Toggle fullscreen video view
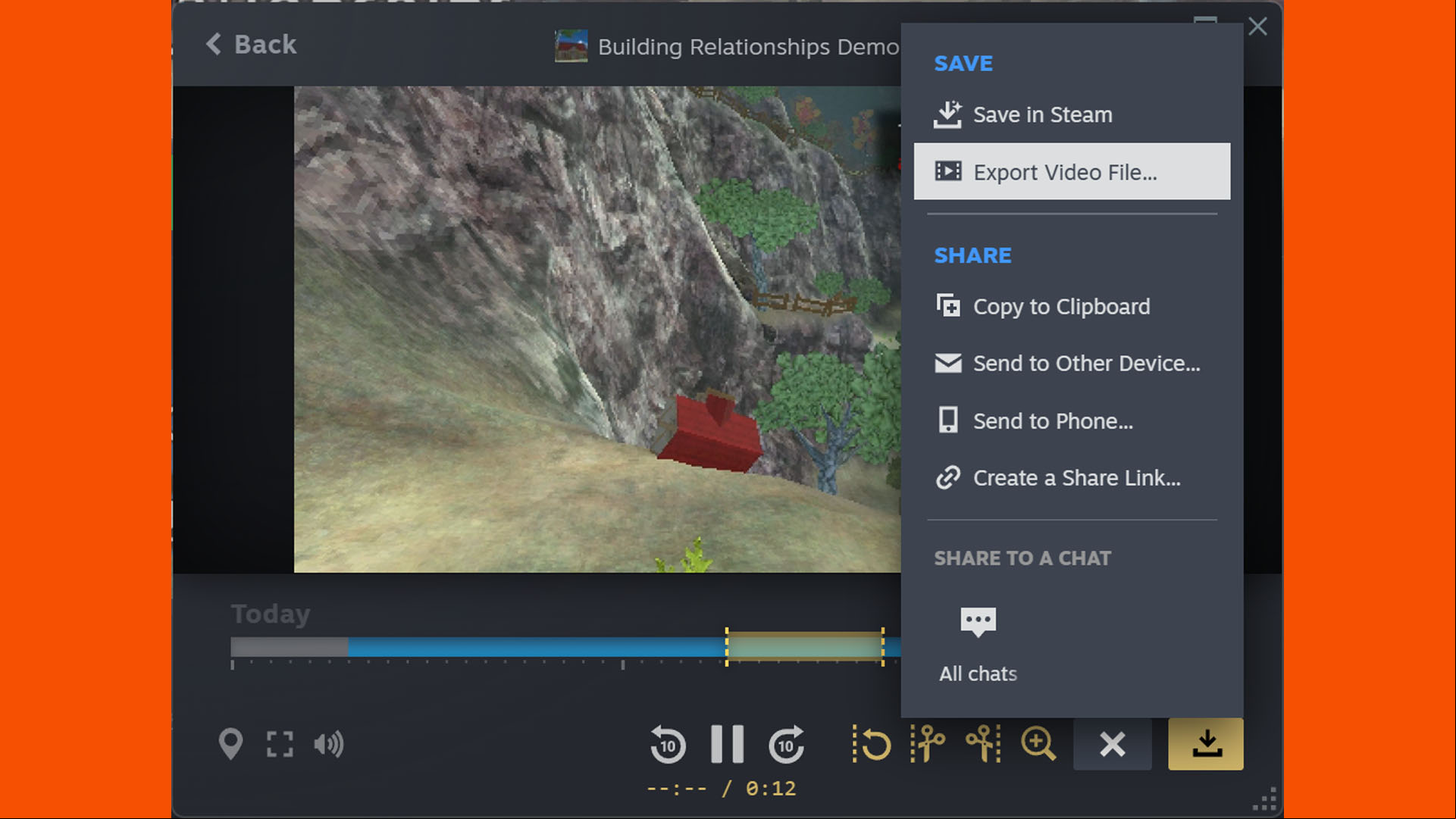Viewport: 1456px width, 819px height. (x=280, y=744)
